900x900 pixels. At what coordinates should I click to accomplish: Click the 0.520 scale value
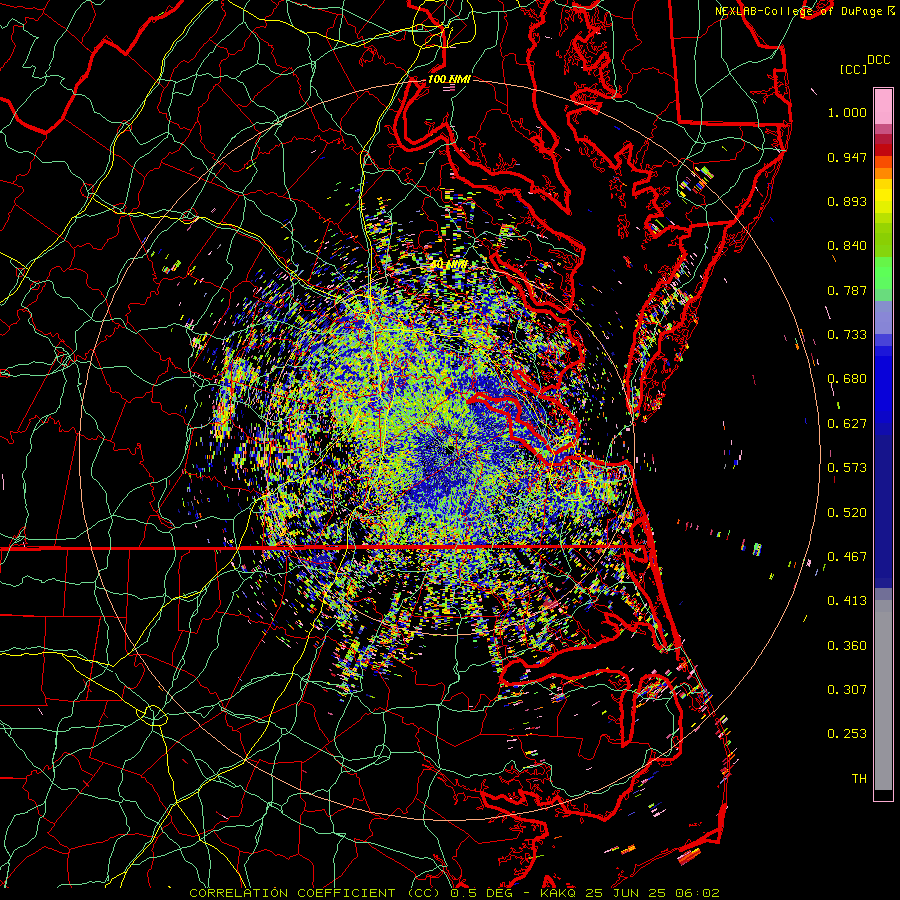coord(847,513)
